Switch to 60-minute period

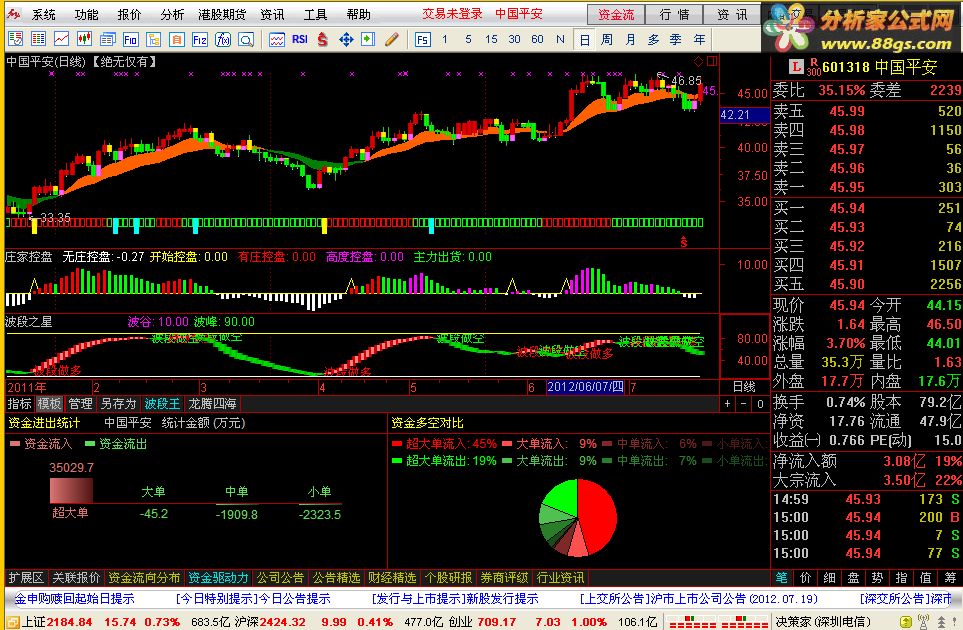click(x=537, y=39)
